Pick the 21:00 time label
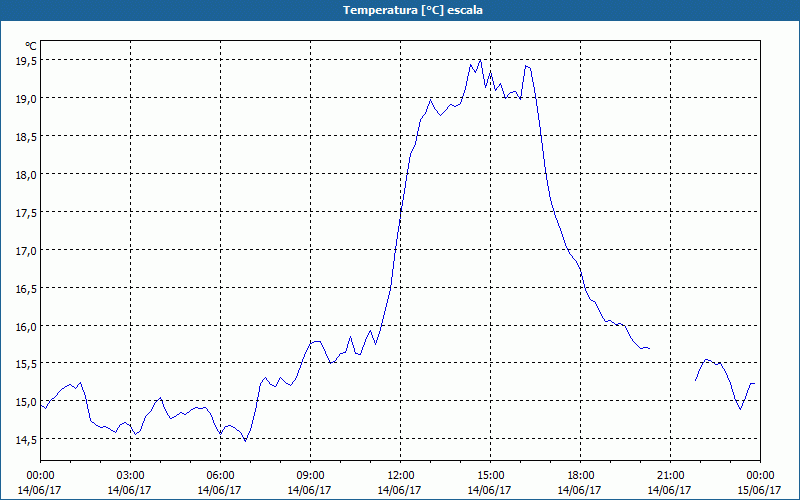The width and height of the screenshot is (800, 500). point(670,476)
